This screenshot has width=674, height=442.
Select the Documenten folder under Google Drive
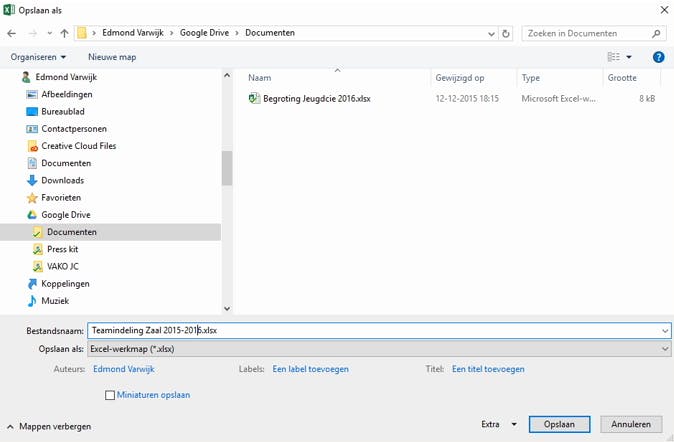pos(110,232)
